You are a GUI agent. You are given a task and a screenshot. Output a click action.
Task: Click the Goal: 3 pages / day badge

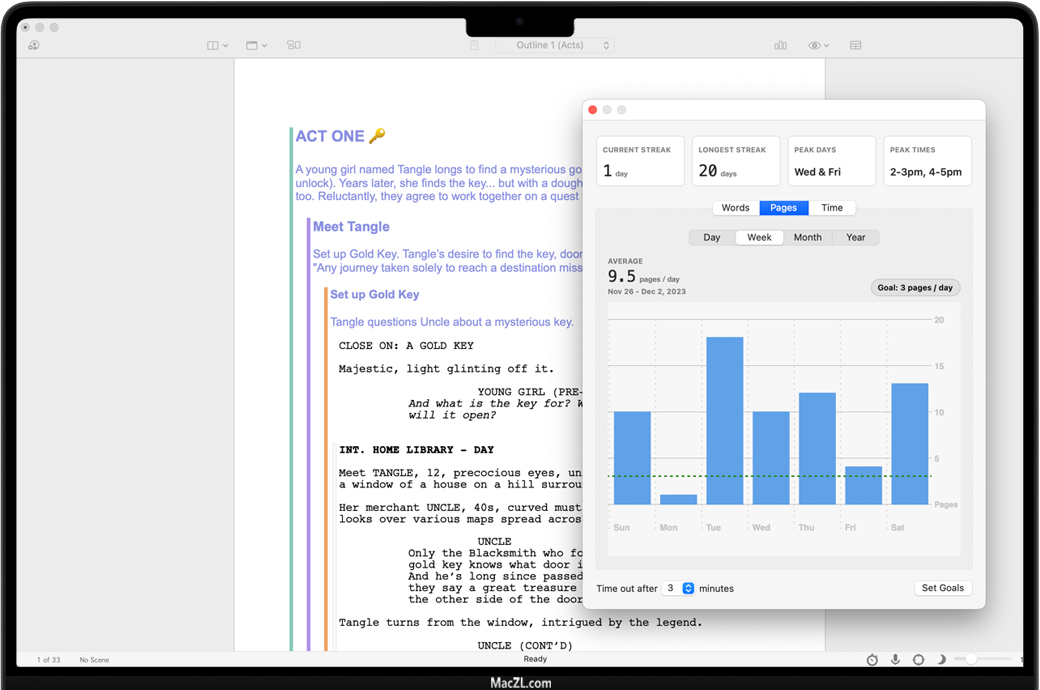(x=915, y=287)
